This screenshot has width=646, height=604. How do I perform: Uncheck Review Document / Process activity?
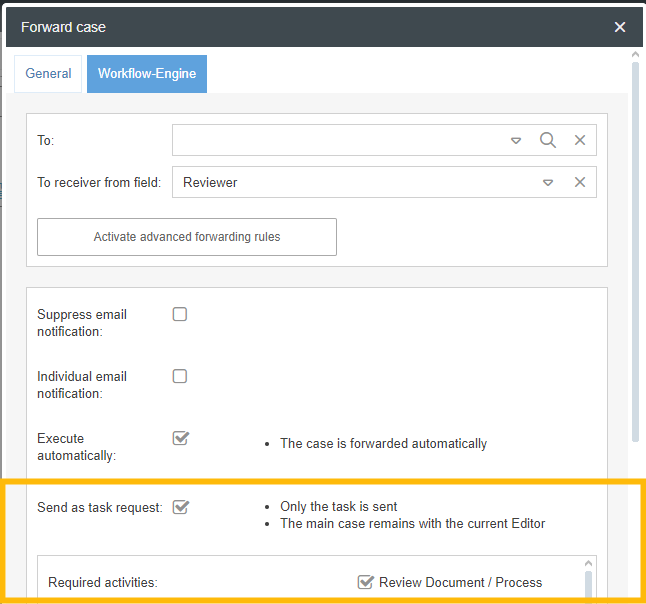tap(366, 582)
